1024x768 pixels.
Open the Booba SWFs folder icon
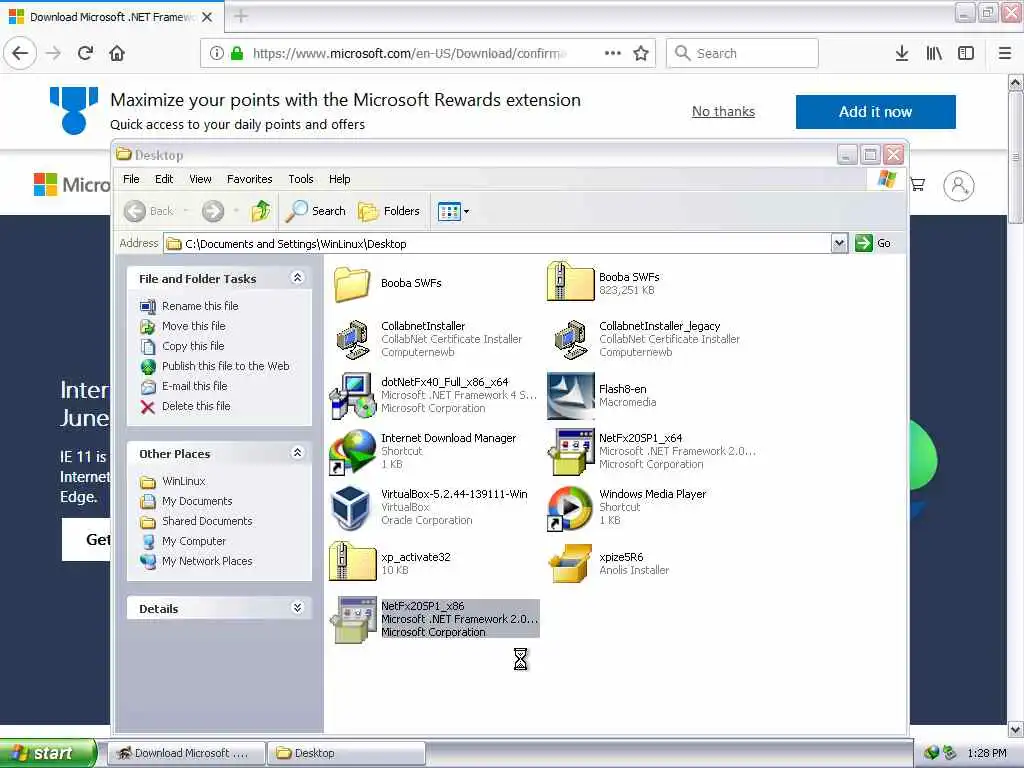click(352, 283)
